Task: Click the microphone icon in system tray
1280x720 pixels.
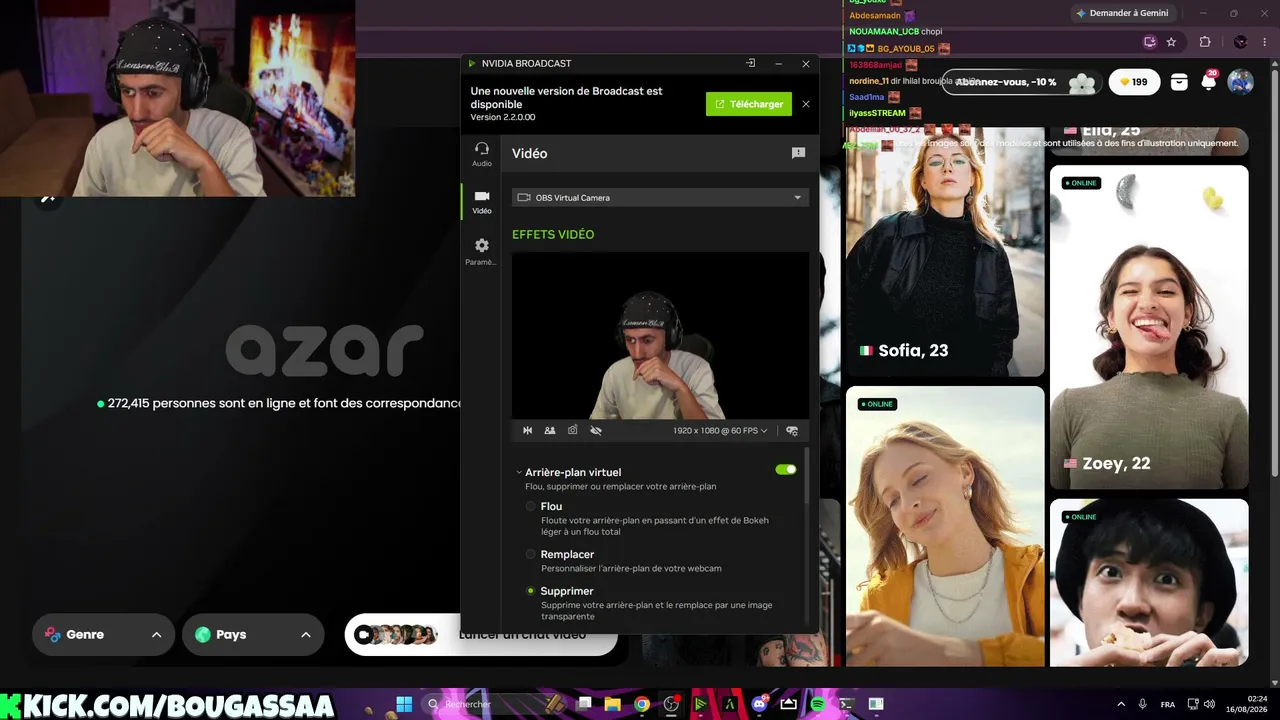Action: click(1143, 704)
